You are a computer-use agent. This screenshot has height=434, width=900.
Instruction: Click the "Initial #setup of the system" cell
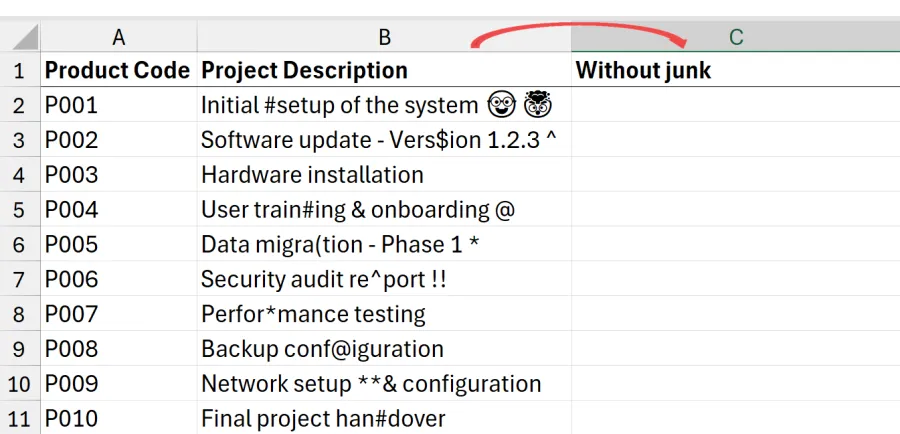click(384, 105)
